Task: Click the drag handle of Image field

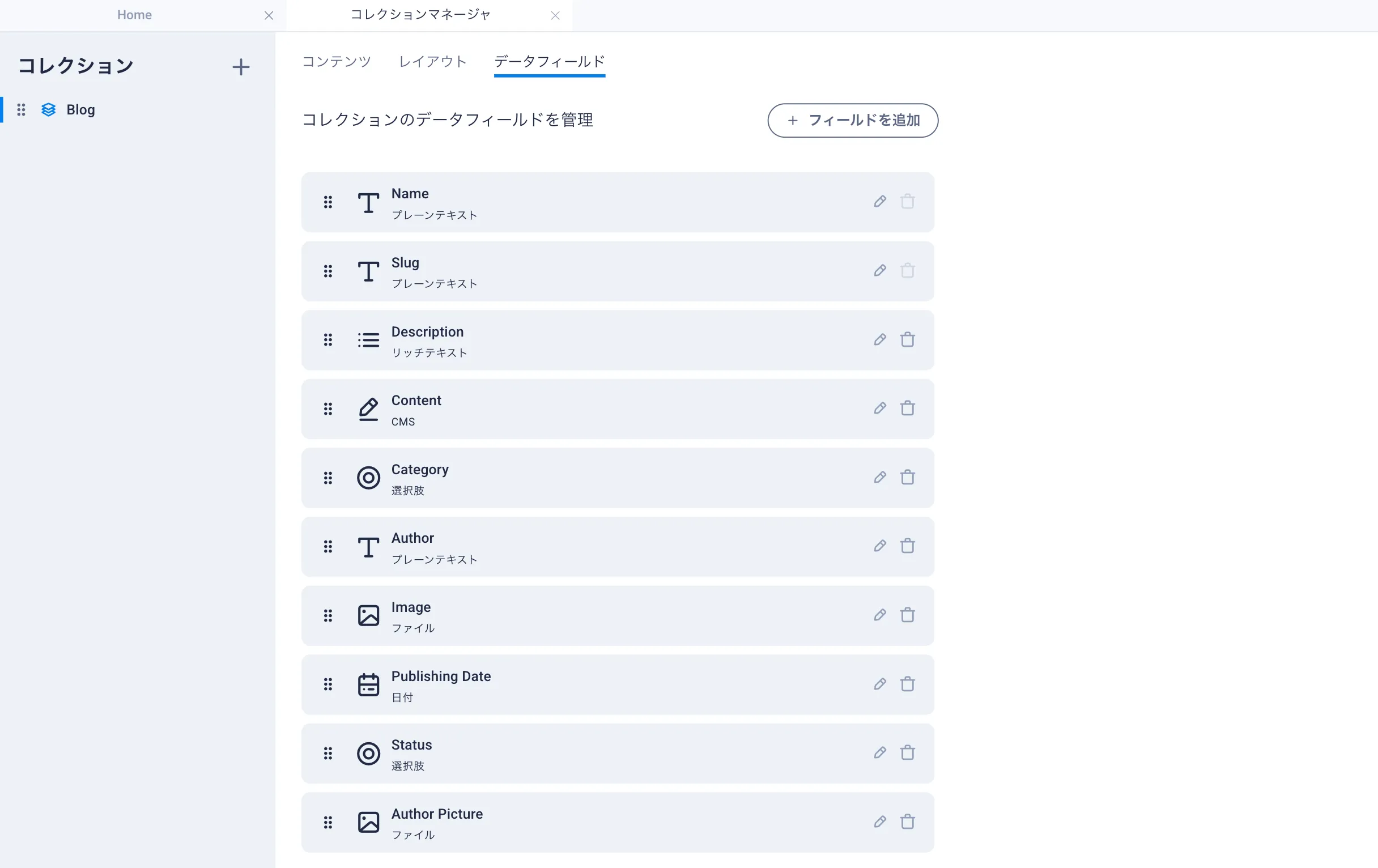Action: [328, 616]
